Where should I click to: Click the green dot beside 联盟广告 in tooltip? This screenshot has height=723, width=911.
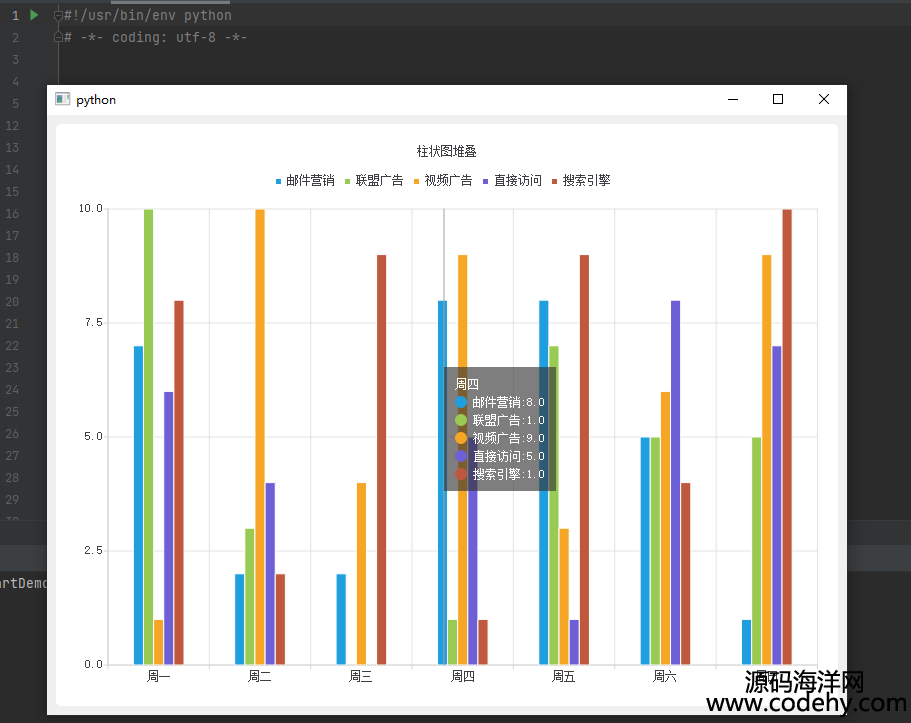pos(461,420)
